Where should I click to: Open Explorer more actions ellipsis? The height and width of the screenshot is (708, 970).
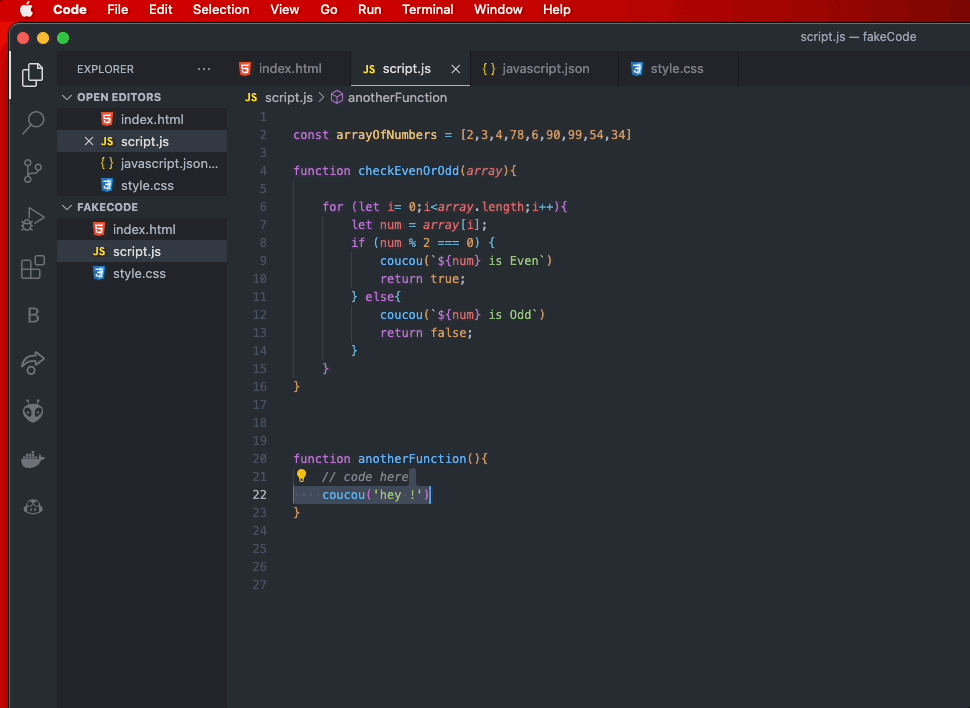point(204,69)
